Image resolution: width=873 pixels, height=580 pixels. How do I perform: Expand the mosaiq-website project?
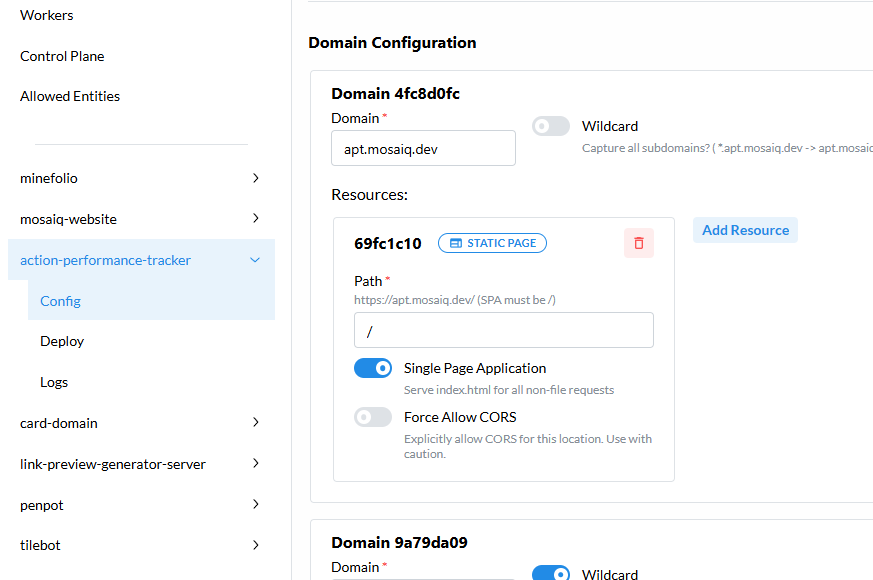click(256, 219)
